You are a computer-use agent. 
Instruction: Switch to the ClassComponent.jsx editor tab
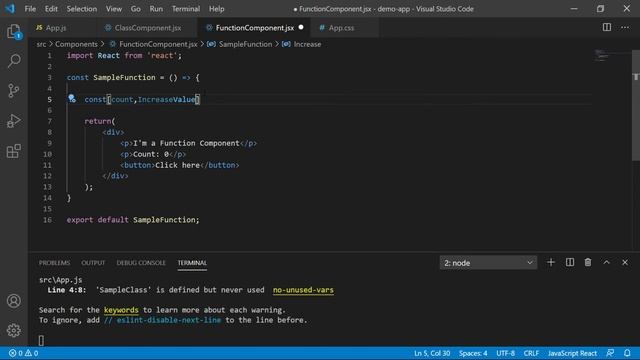[x=147, y=28]
